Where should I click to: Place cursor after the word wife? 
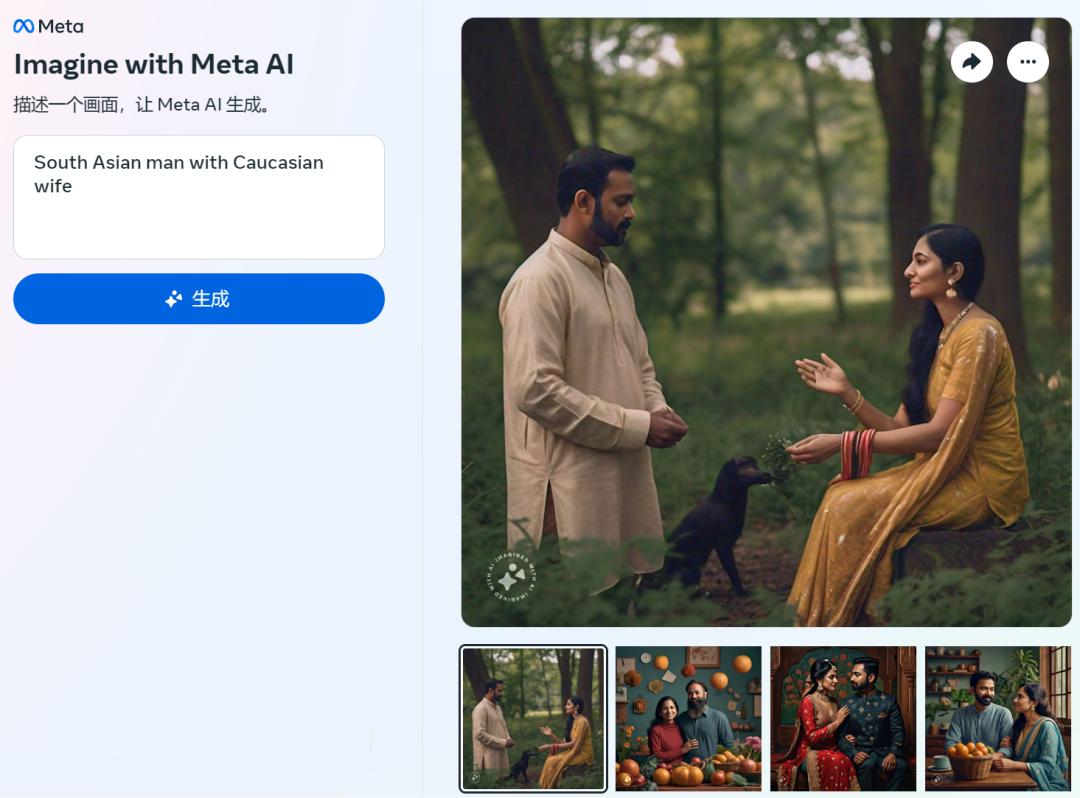tap(72, 187)
